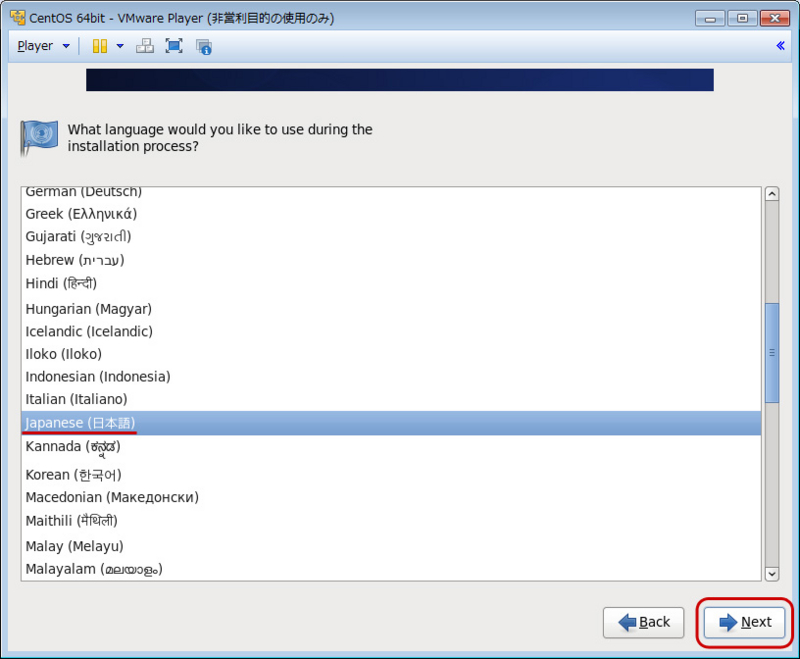The height and width of the screenshot is (659, 800).
Task: Select German (Deutsch) from the list
Action: [x=391, y=193]
